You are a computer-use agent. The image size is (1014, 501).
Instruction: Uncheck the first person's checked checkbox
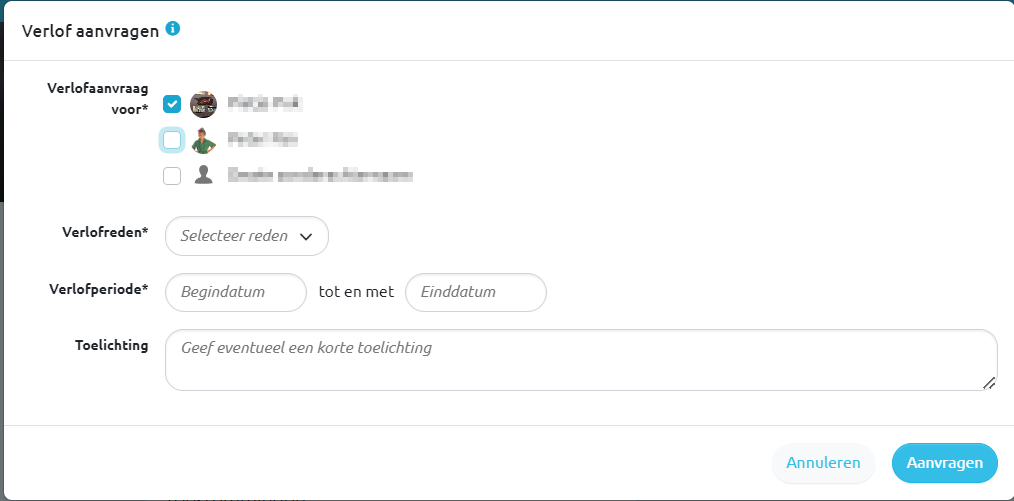tap(172, 104)
